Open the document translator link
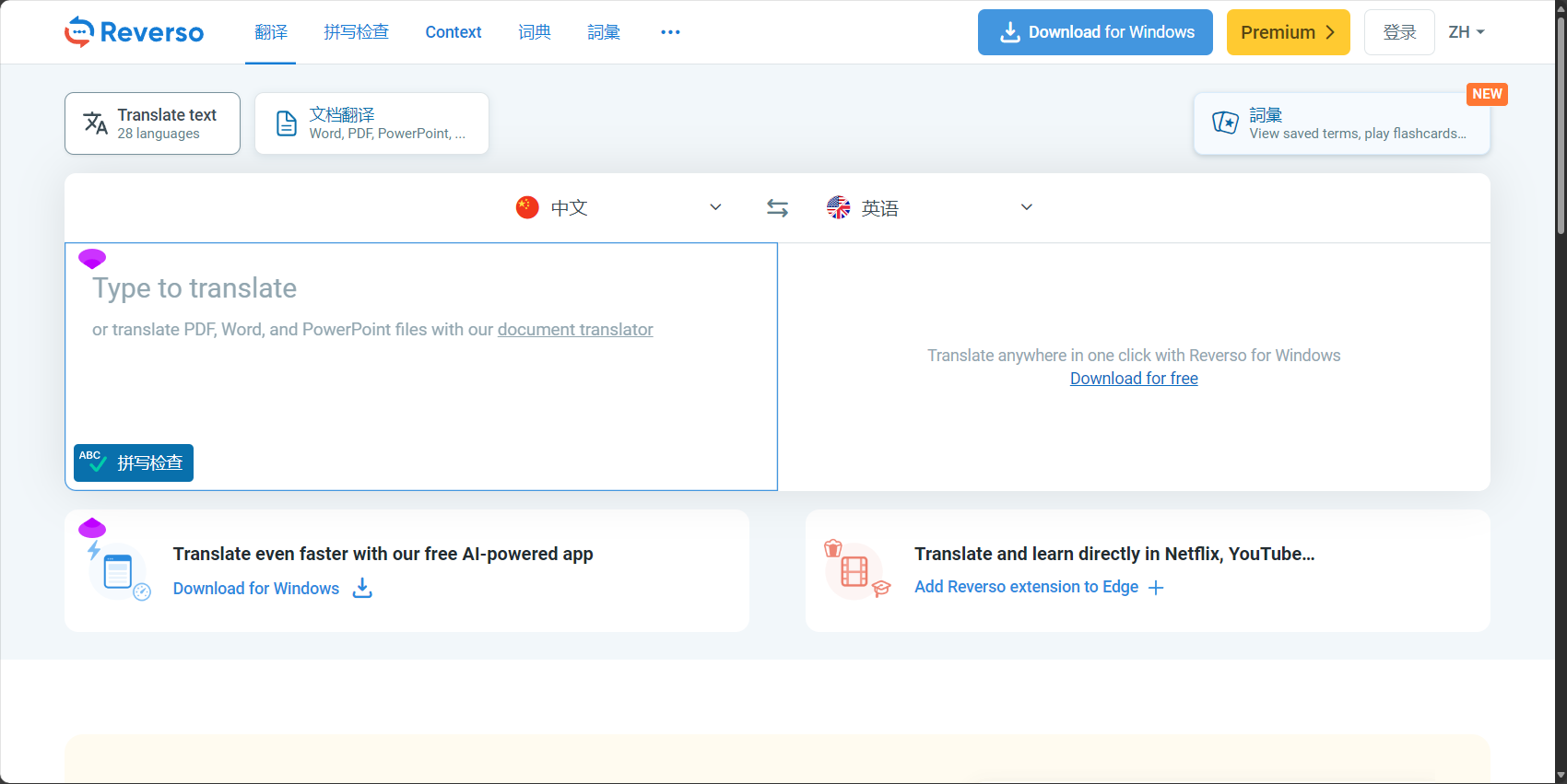 (575, 330)
